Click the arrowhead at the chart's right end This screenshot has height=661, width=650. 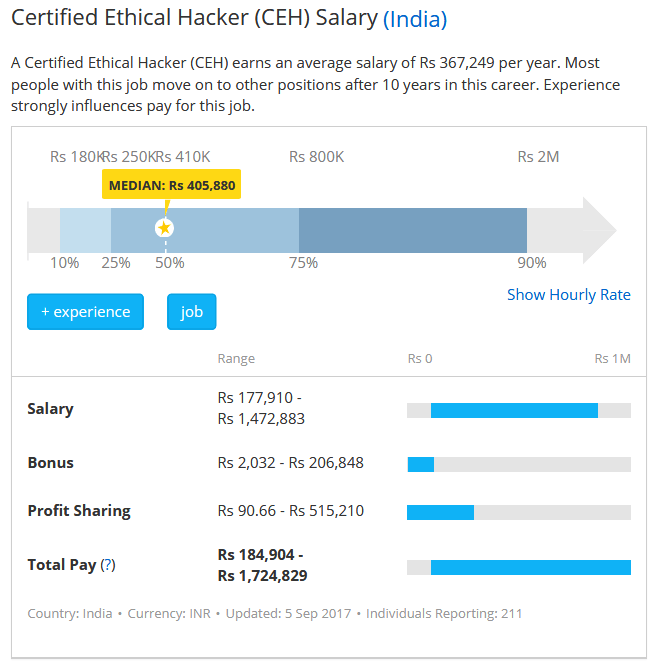pos(600,230)
